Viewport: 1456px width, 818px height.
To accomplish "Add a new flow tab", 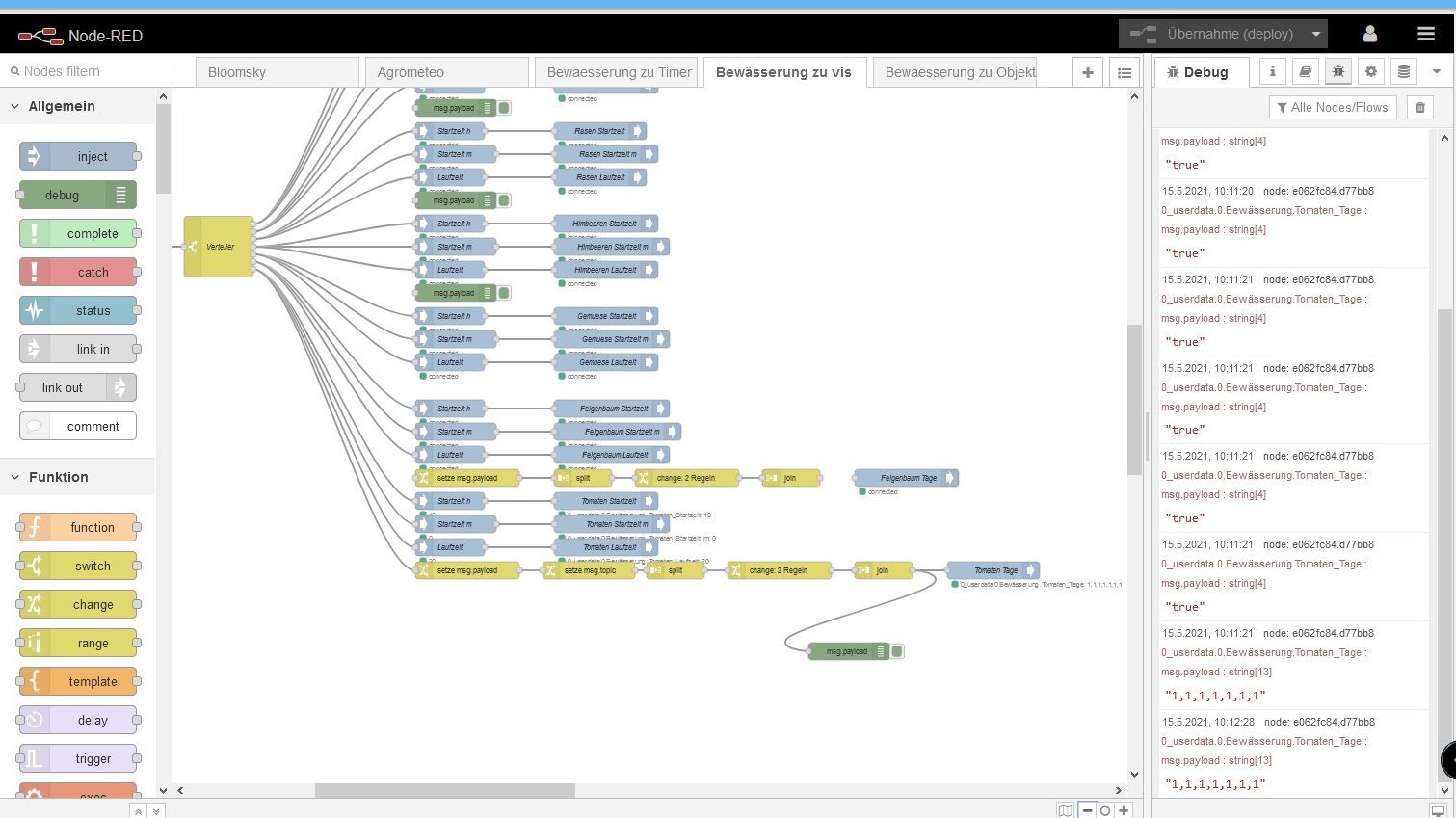I will 1088,72.
